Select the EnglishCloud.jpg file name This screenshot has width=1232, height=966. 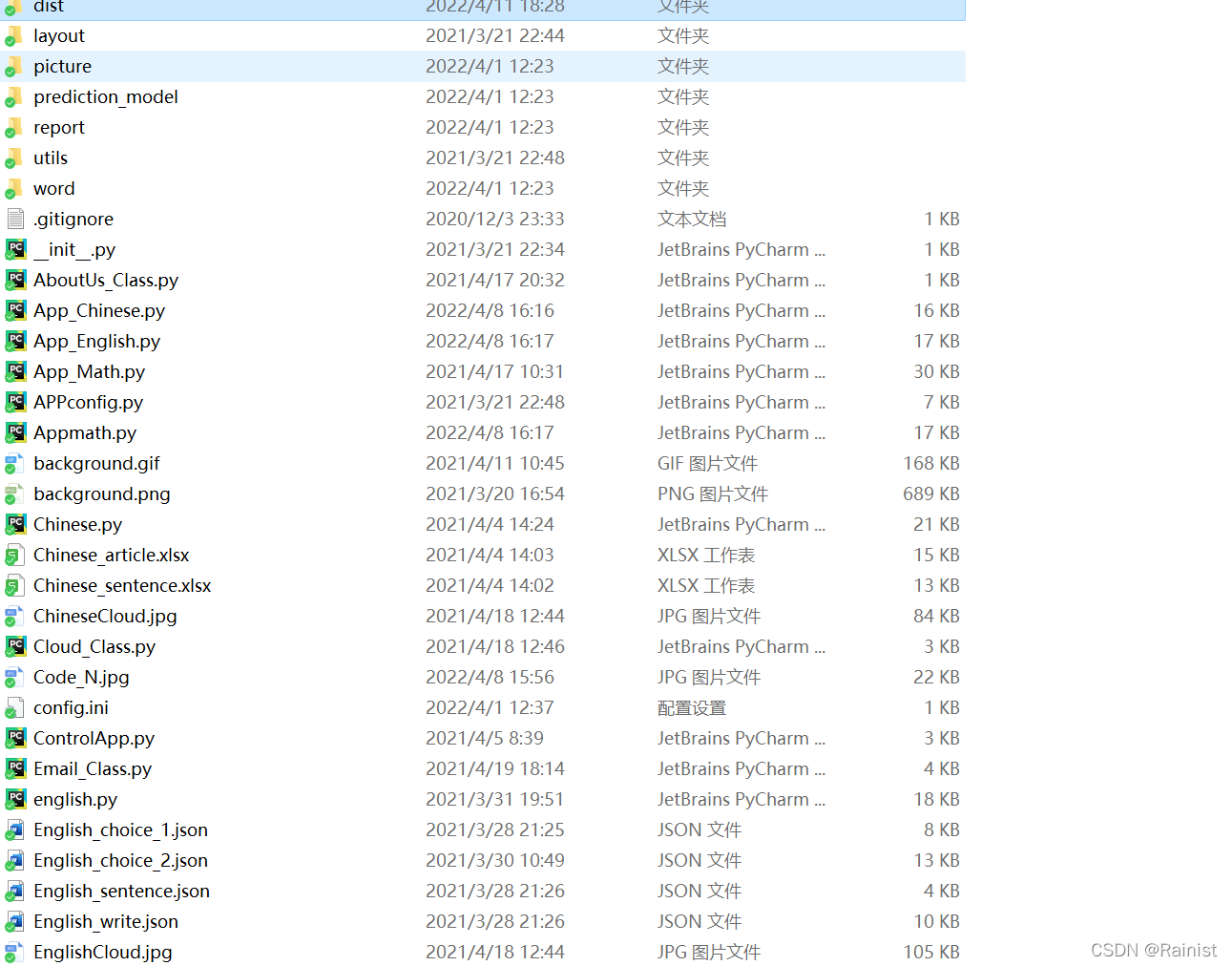pyautogui.click(x=103, y=953)
